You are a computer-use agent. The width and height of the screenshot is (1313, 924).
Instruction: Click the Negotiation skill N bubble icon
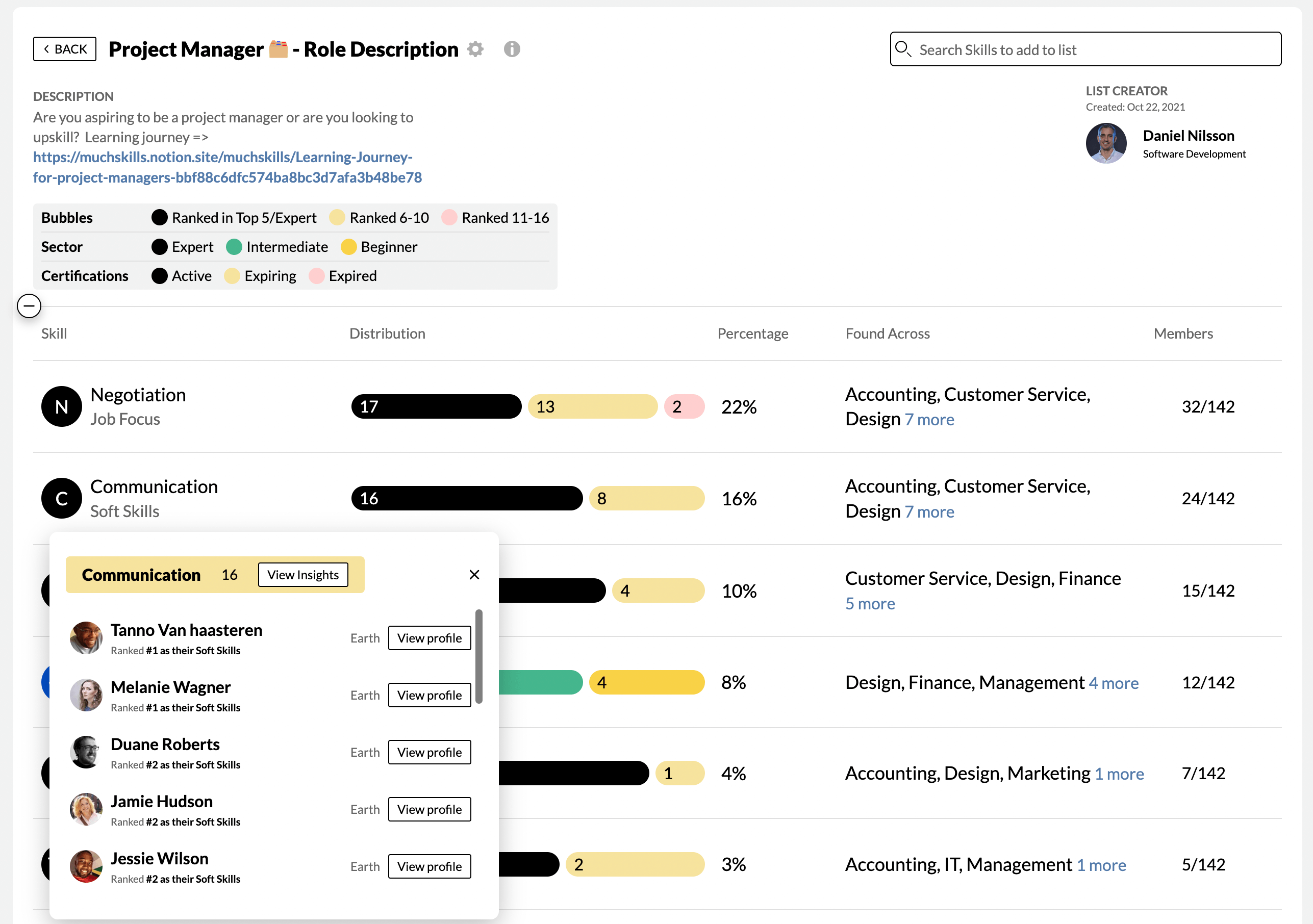tap(62, 406)
